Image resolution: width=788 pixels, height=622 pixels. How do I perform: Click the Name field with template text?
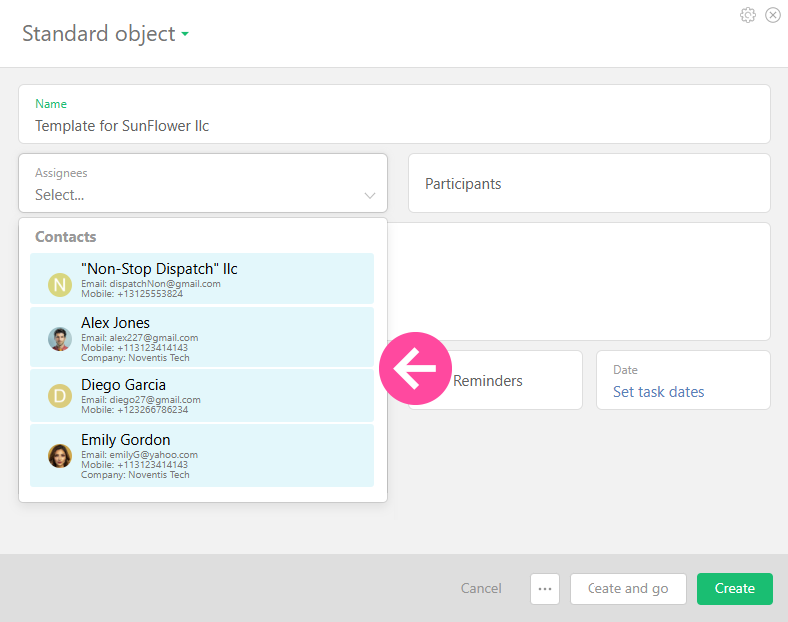click(x=394, y=126)
